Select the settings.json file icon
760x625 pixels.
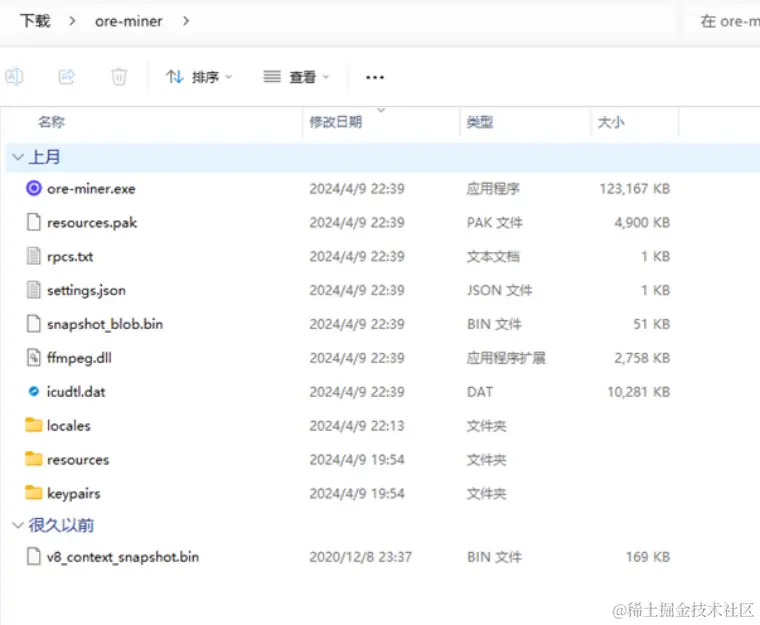tap(33, 290)
